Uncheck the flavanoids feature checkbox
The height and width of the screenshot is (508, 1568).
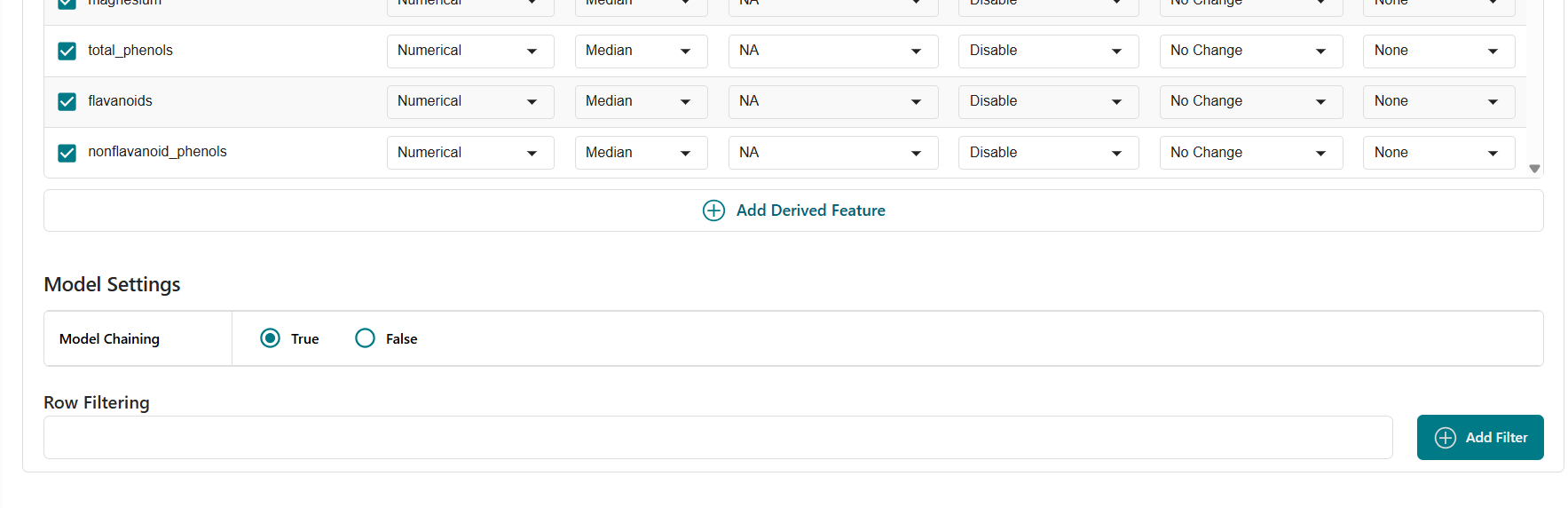click(x=67, y=102)
